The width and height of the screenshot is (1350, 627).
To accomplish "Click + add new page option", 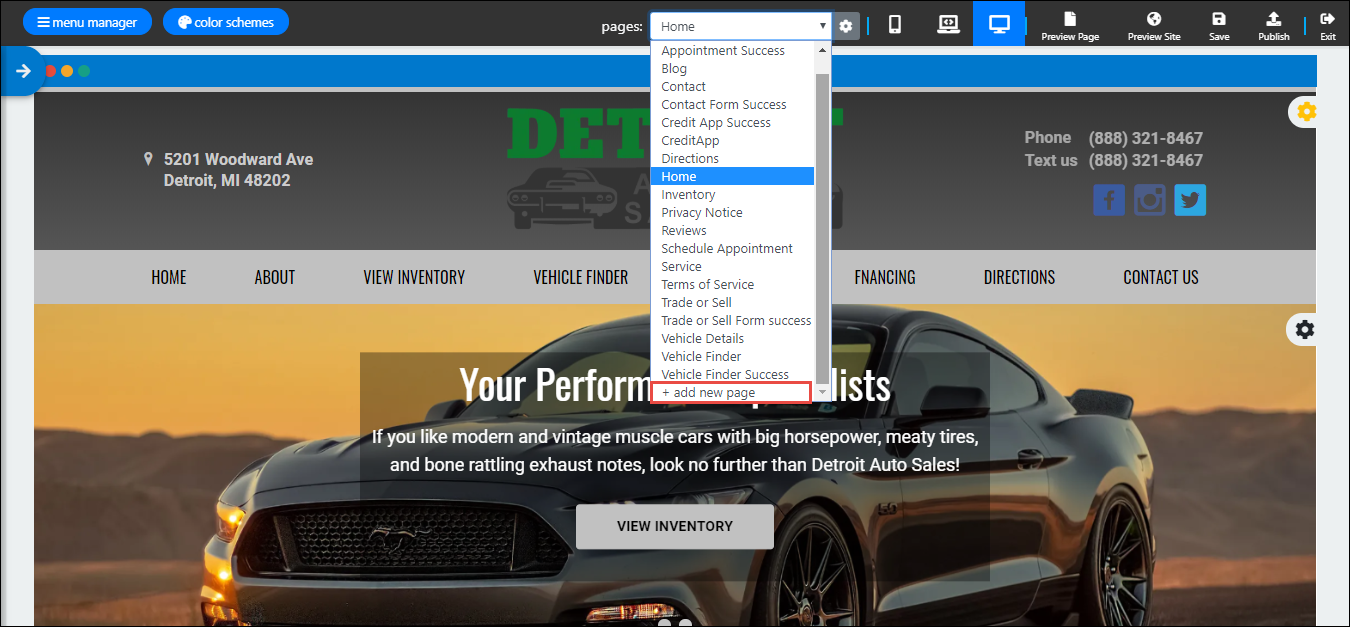I will click(731, 393).
